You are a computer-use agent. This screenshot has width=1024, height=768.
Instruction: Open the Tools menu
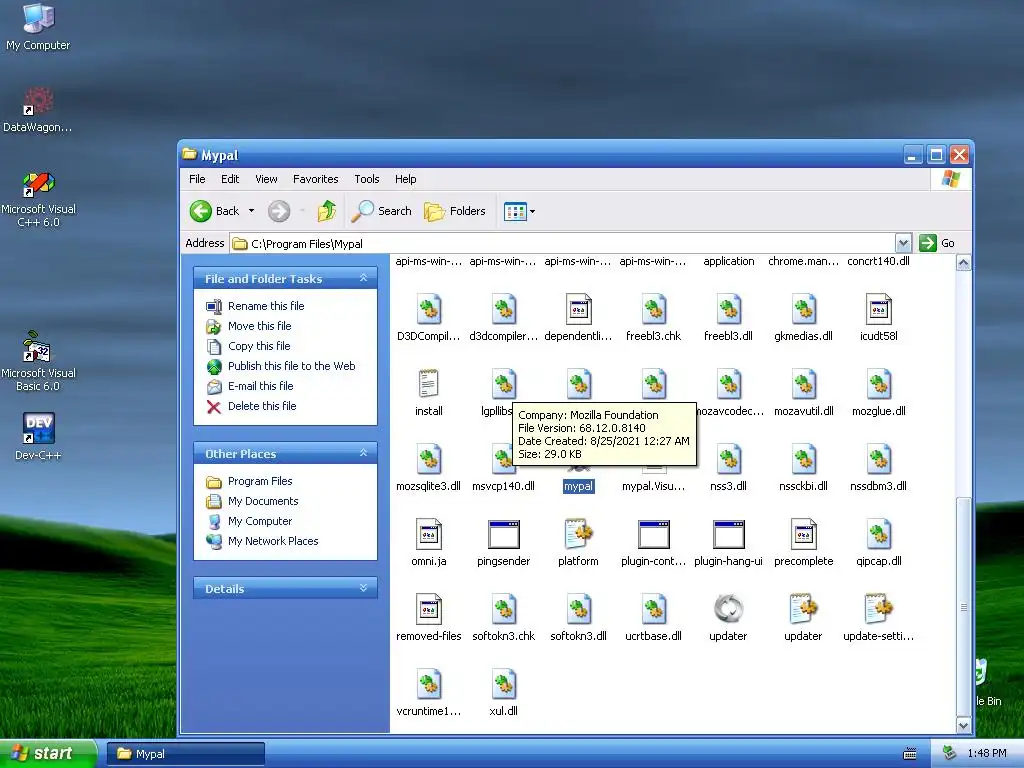click(x=366, y=179)
